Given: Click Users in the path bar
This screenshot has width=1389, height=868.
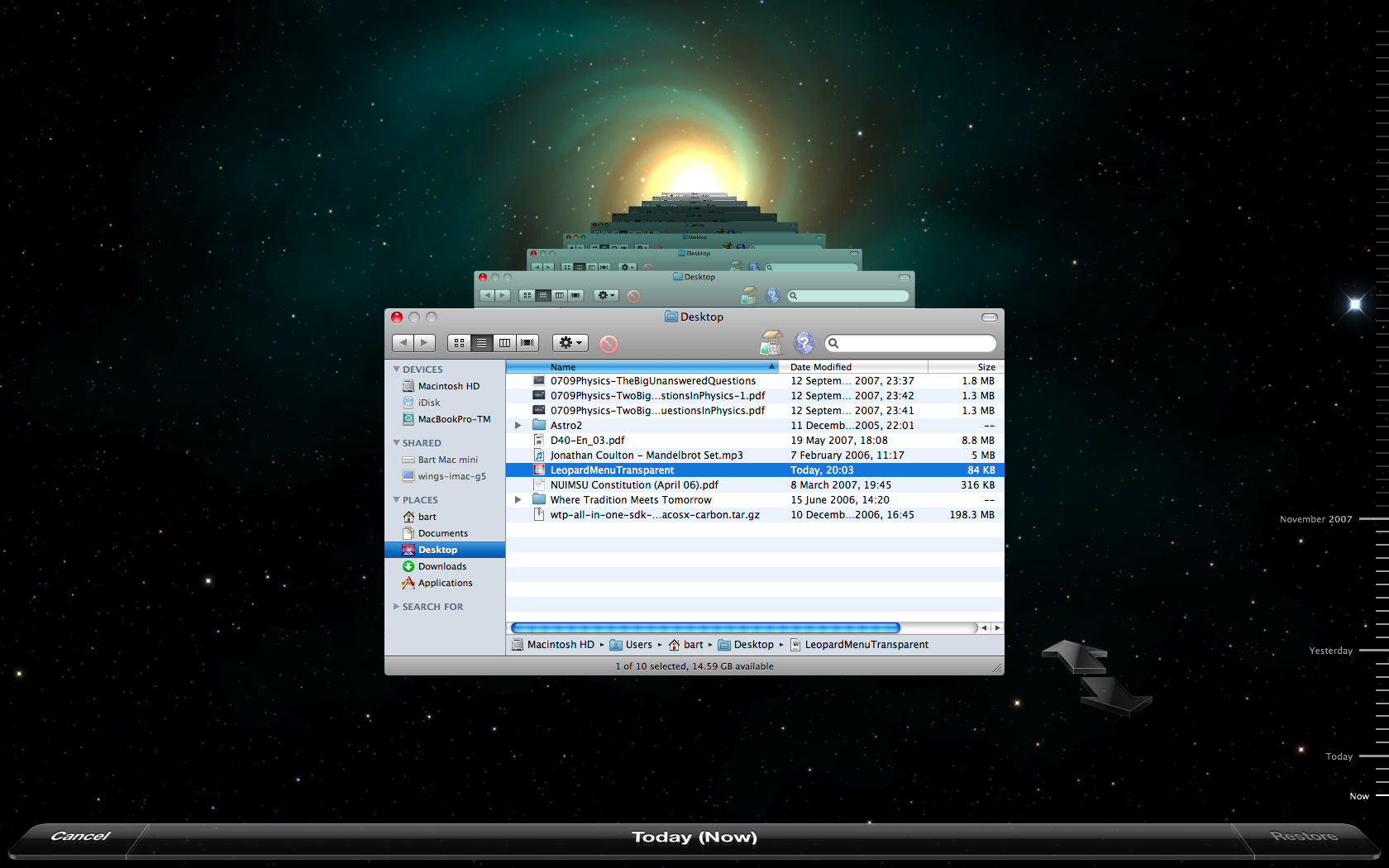Looking at the screenshot, I should pos(631,645).
